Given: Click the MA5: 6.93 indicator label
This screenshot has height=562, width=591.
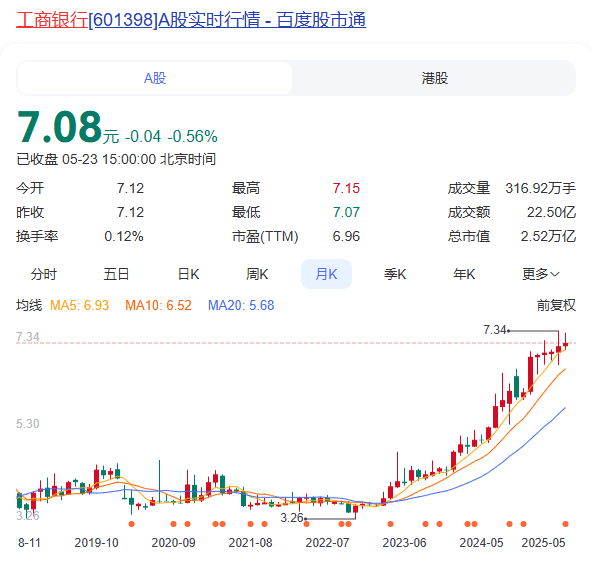Looking at the screenshot, I should [80, 305].
